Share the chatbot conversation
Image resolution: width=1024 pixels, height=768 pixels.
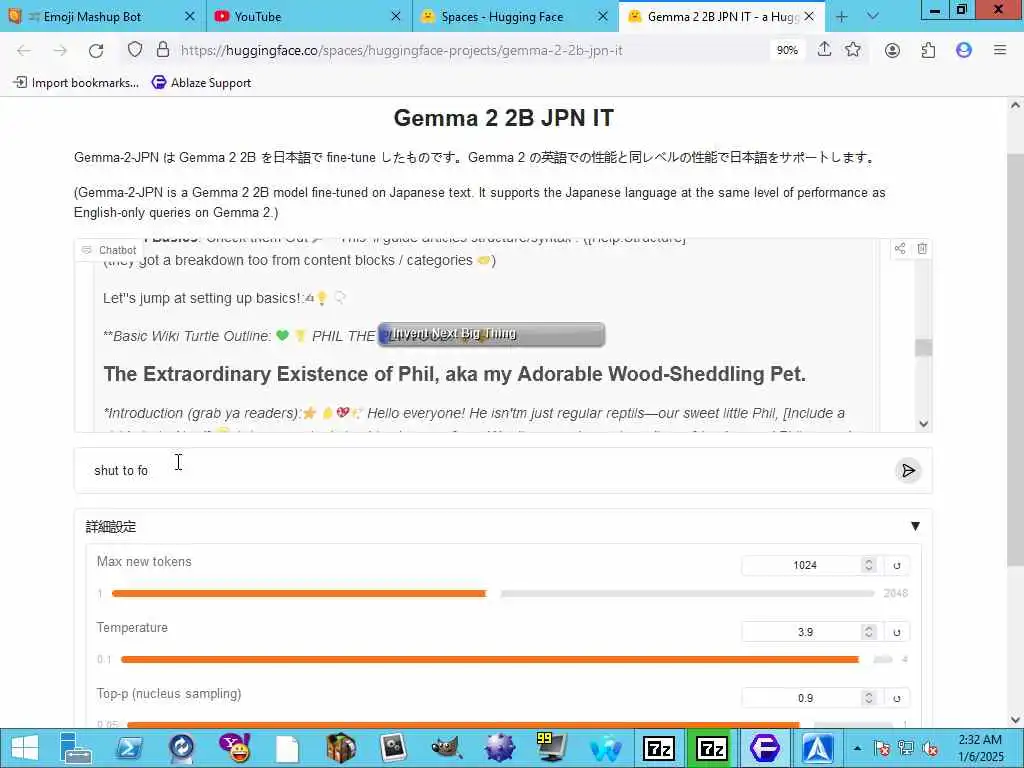[900, 248]
